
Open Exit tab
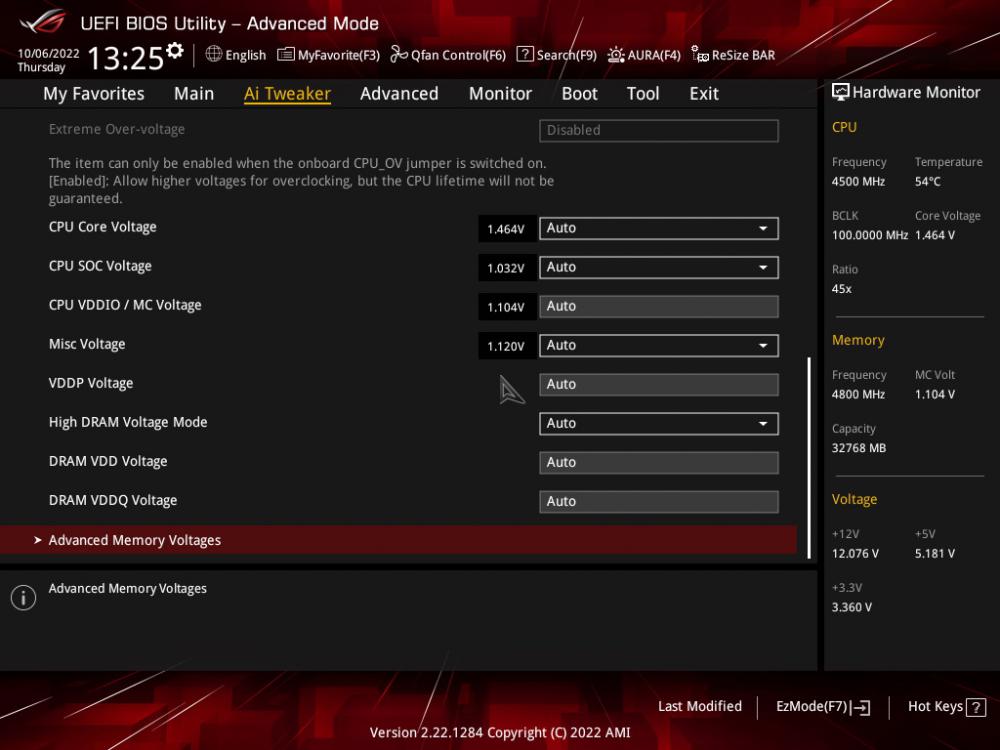point(704,94)
